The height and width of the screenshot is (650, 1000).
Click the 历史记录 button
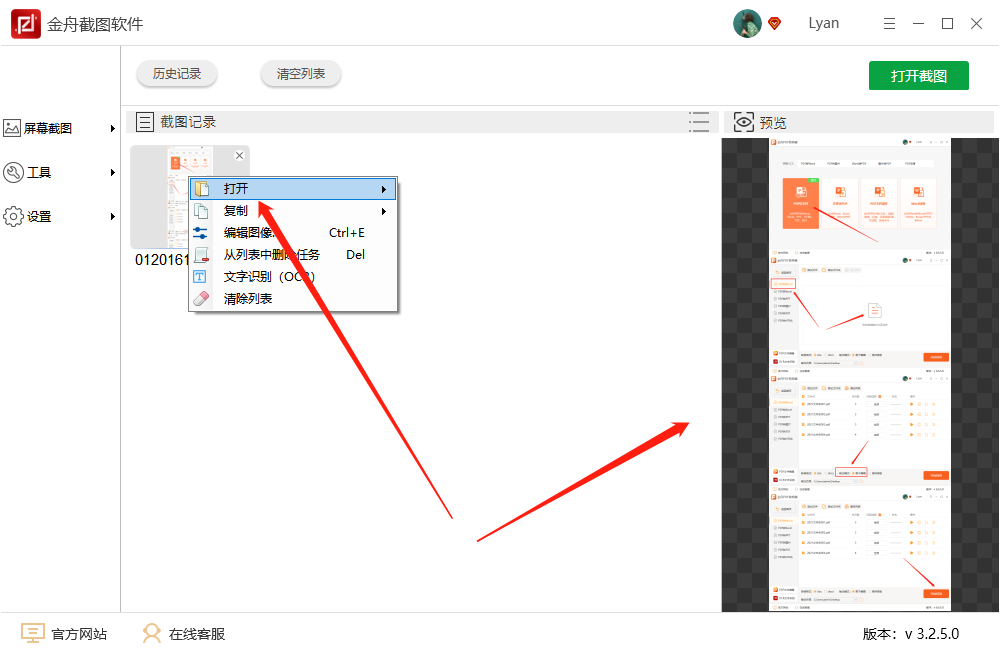(x=176, y=73)
